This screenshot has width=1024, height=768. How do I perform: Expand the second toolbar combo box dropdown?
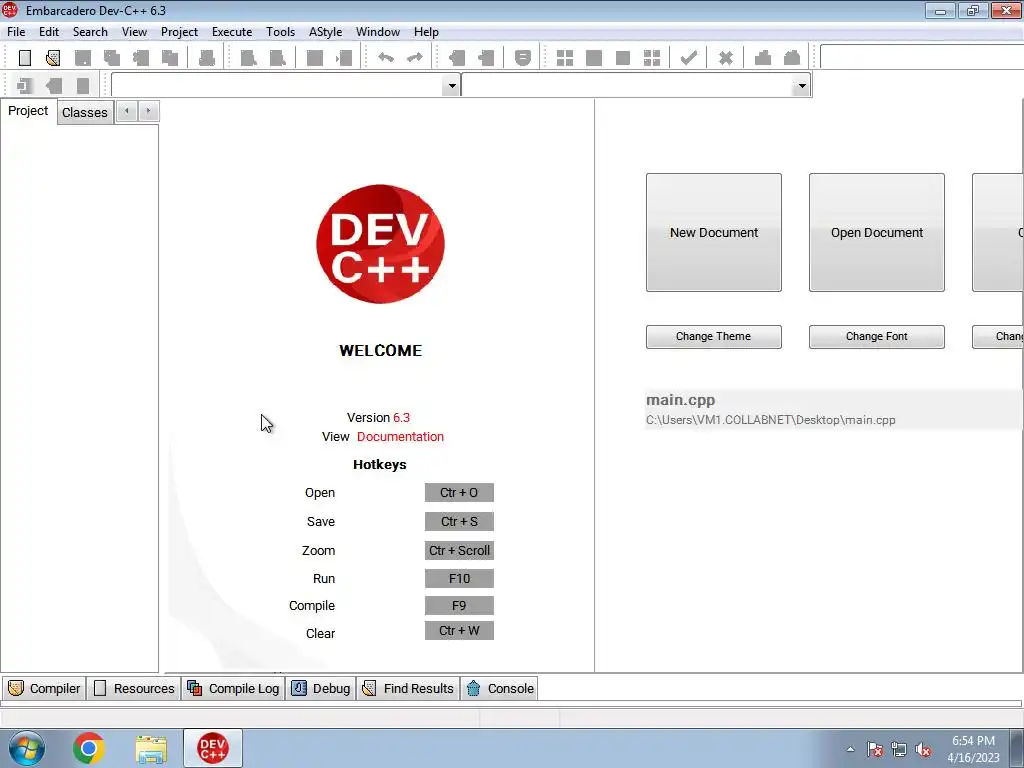(x=801, y=86)
